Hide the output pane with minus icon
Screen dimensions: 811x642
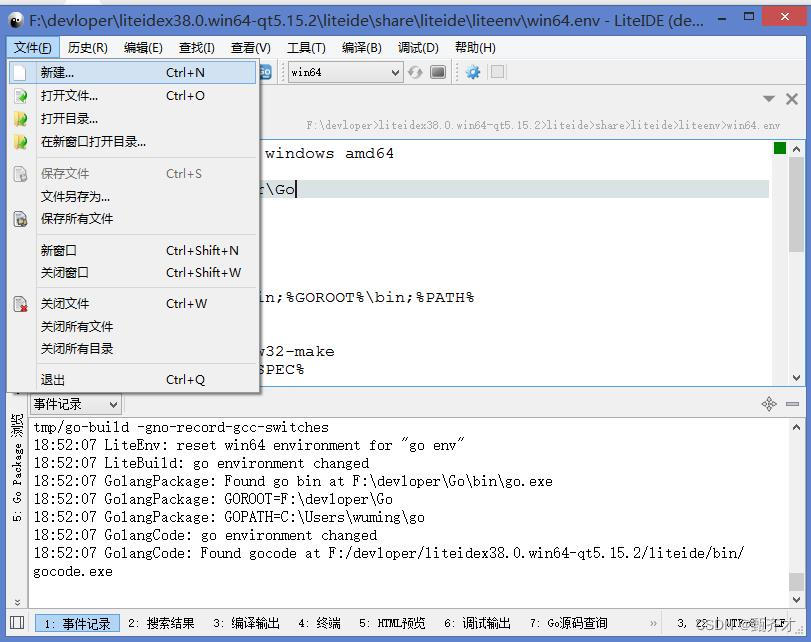(792, 404)
